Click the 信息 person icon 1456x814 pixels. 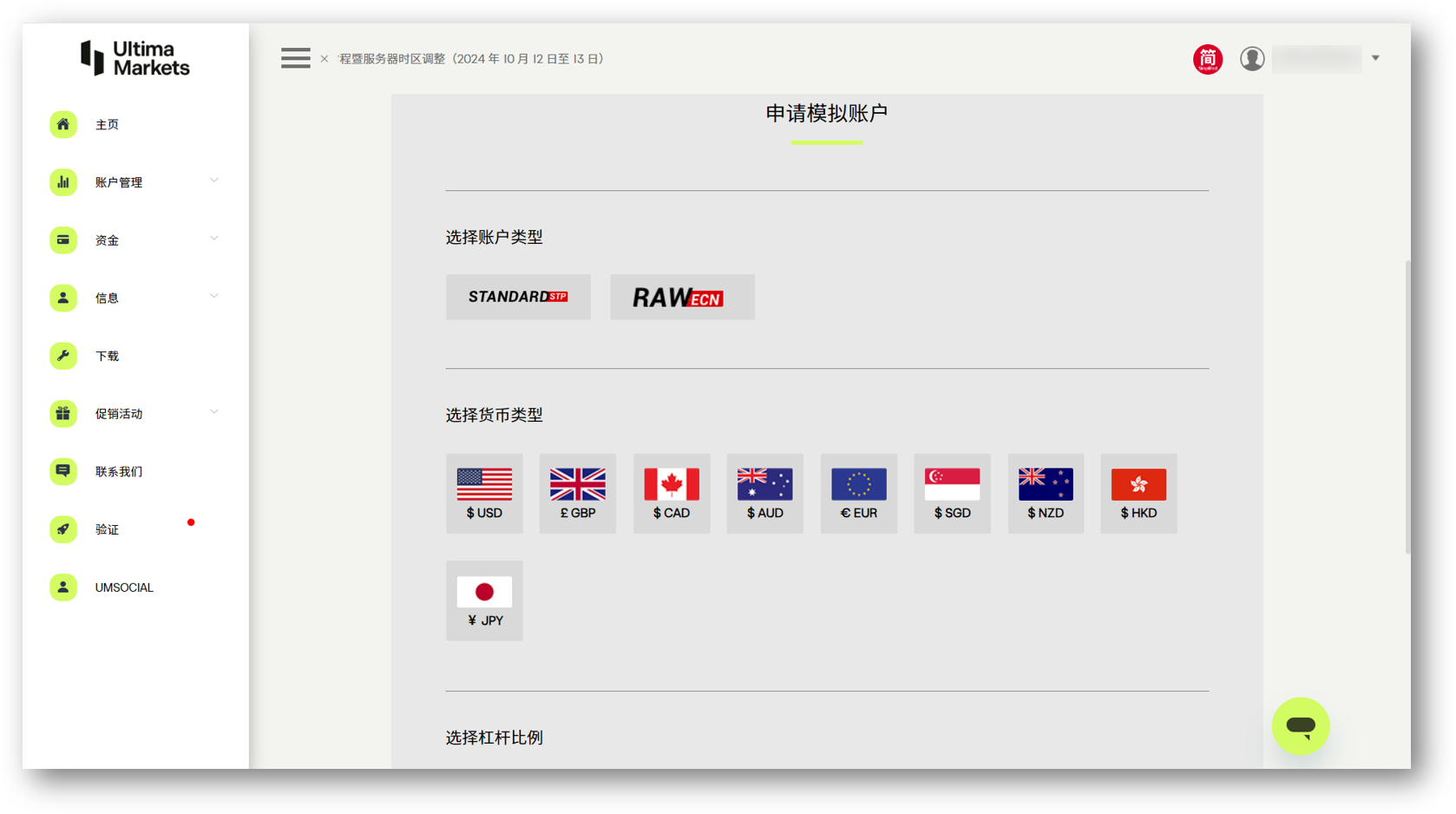click(x=63, y=298)
